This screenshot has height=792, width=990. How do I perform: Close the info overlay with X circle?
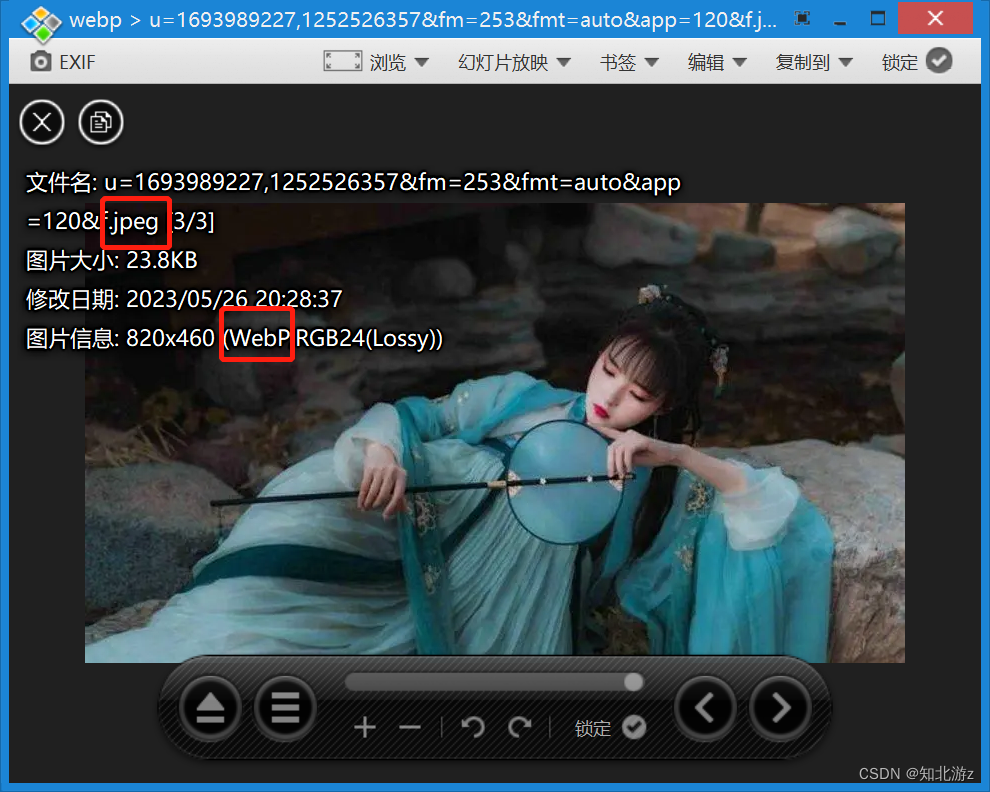click(x=42, y=122)
